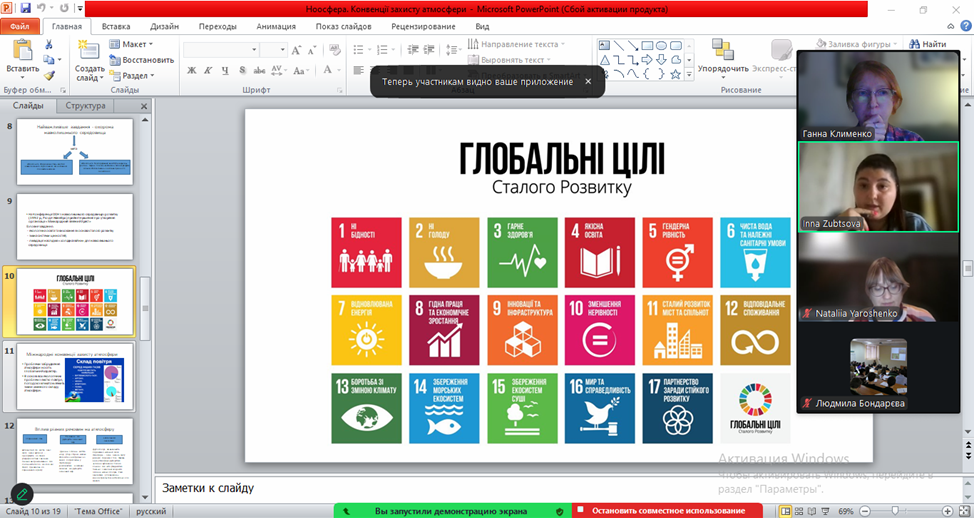Image resolution: width=974 pixels, height=518 pixels.
Task: Click the red stop sharing button
Action: [667, 510]
